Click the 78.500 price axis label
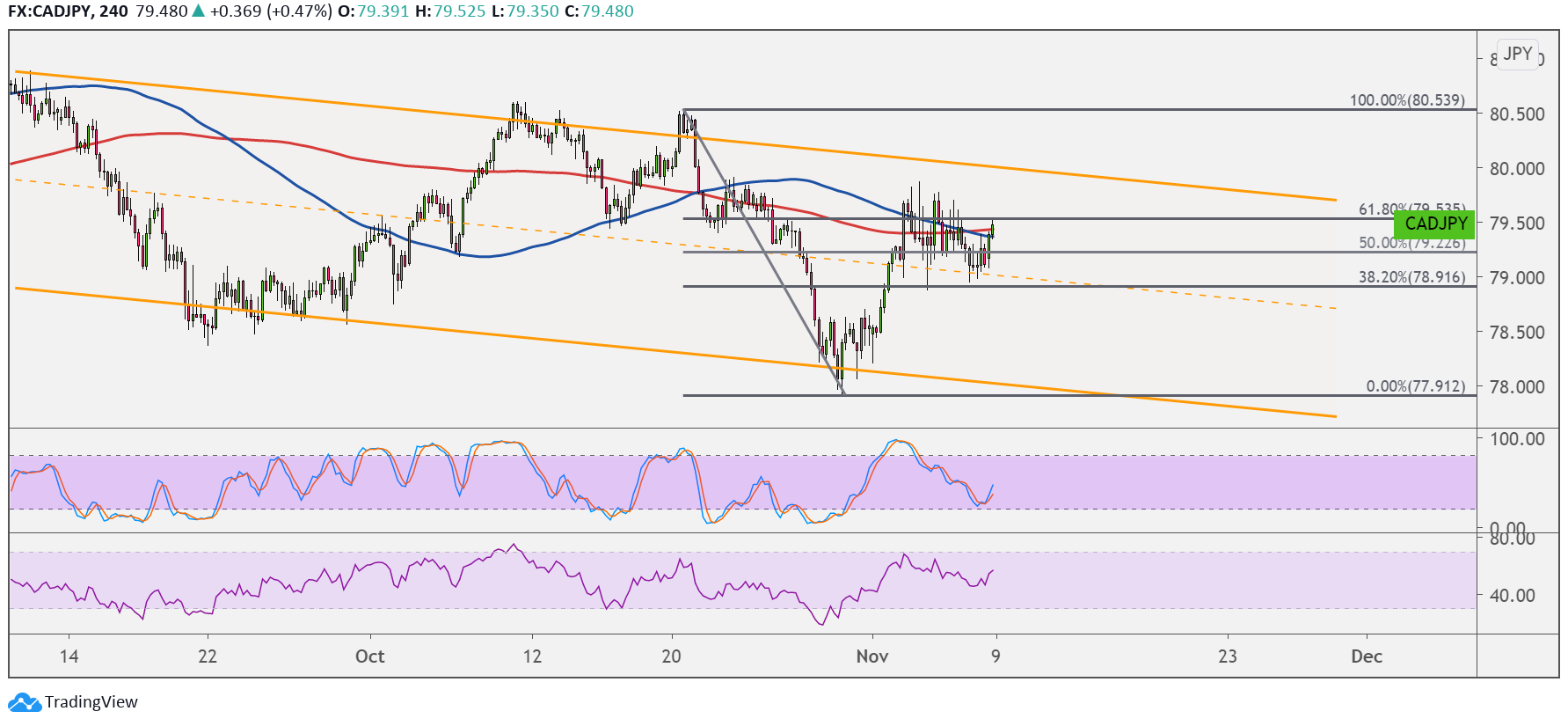1568x726 pixels. point(1517,333)
